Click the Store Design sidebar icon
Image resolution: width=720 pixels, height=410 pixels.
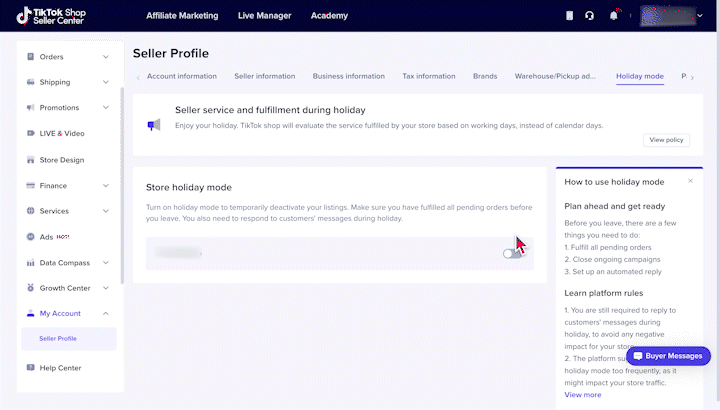[31, 160]
